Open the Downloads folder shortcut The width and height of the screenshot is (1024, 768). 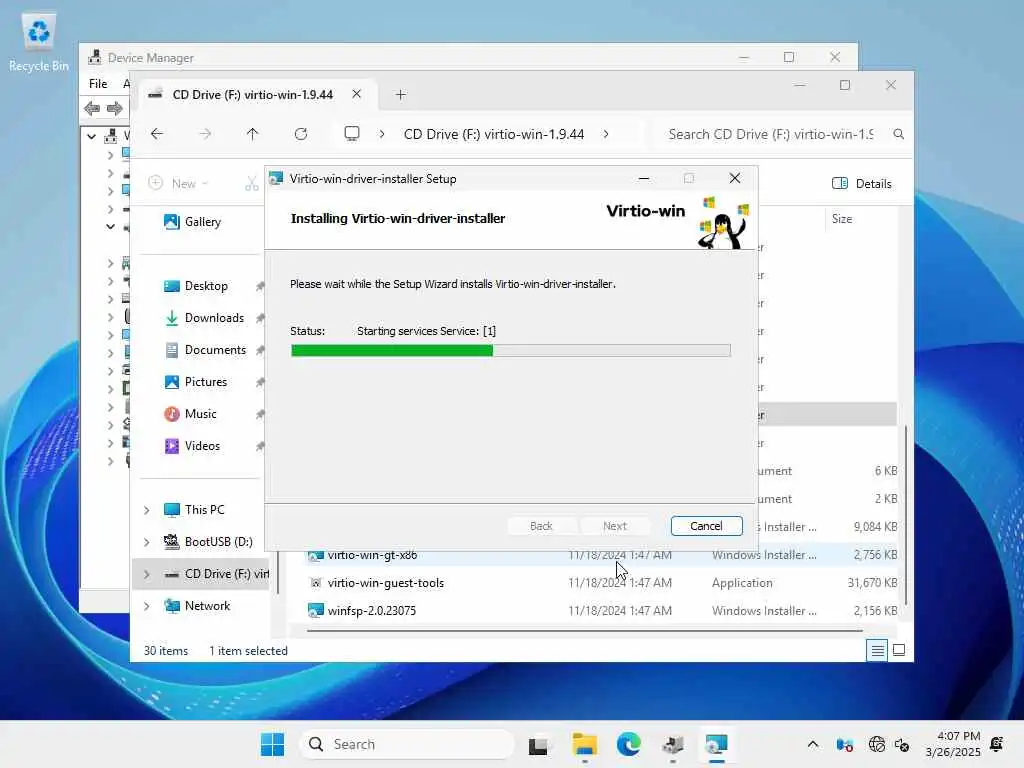(x=204, y=318)
